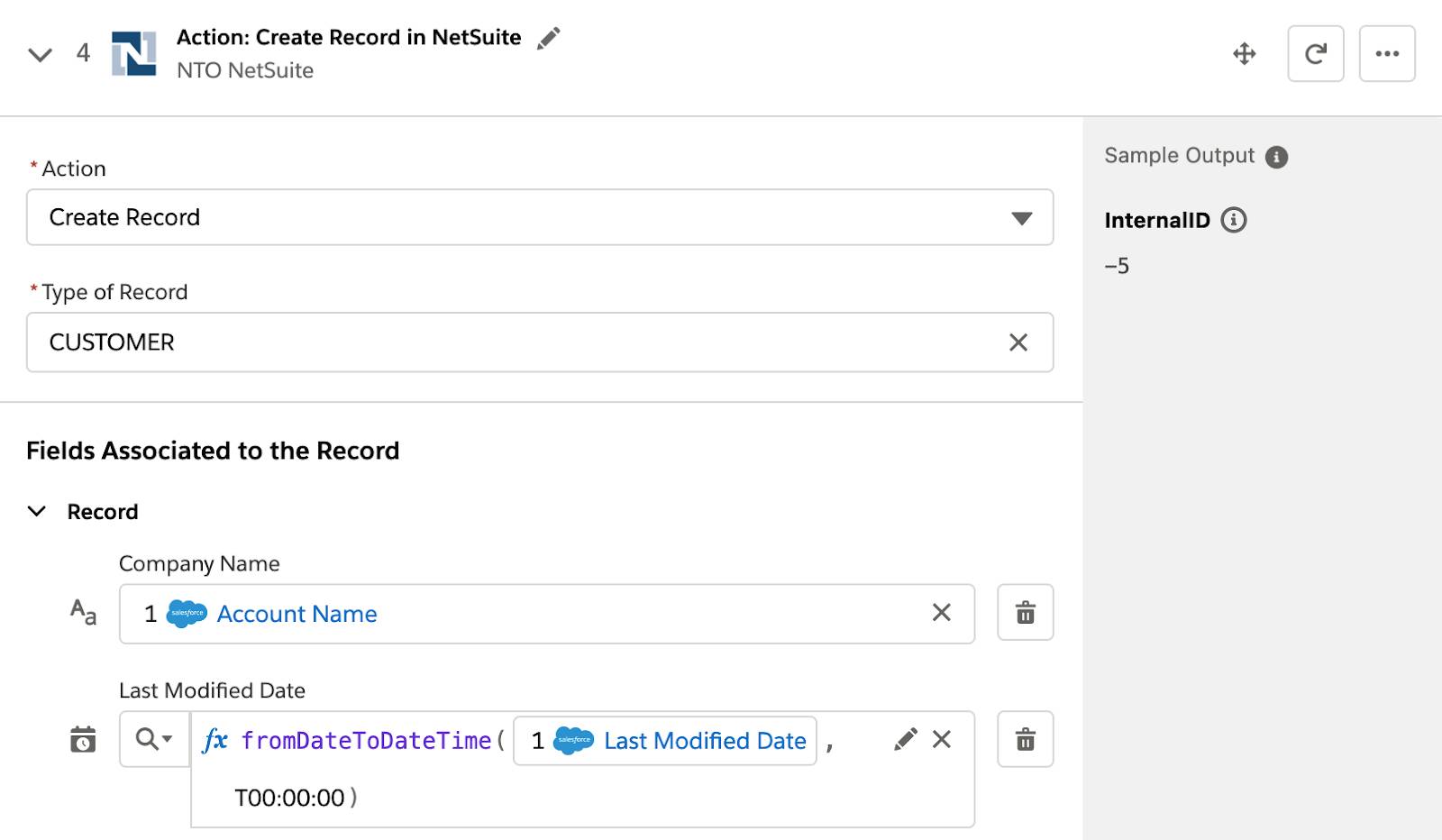Click the T00:00:00 value in the formula
This screenshot has width=1442, height=840.
289,798
